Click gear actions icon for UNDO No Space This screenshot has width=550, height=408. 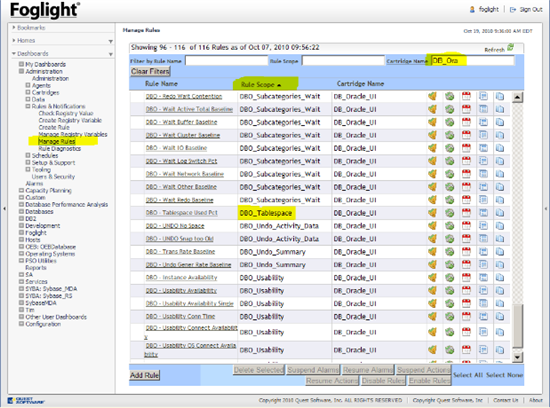pyautogui.click(x=449, y=226)
